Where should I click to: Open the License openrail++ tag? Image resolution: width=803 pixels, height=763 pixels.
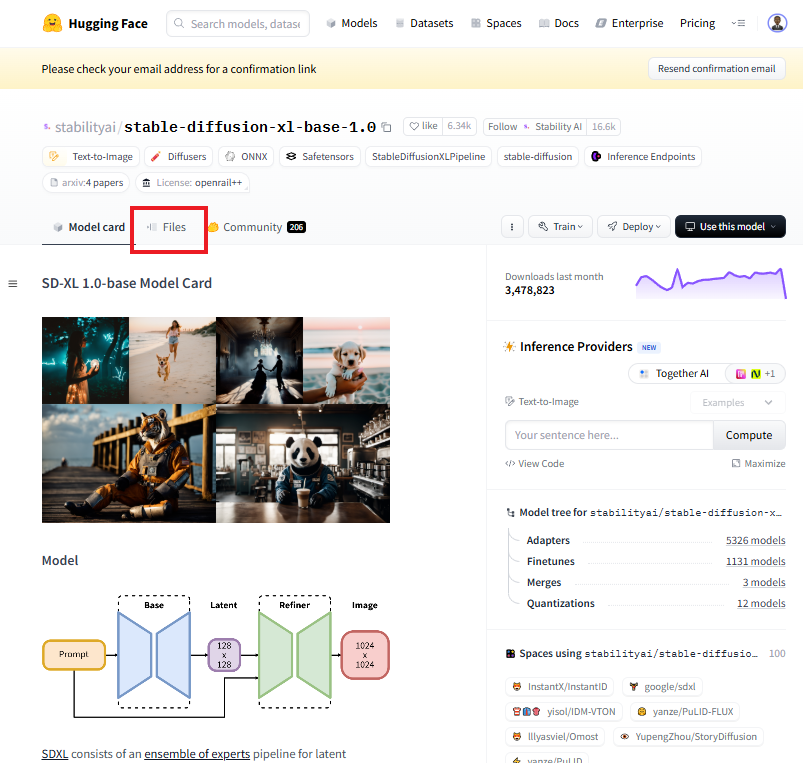coord(193,183)
